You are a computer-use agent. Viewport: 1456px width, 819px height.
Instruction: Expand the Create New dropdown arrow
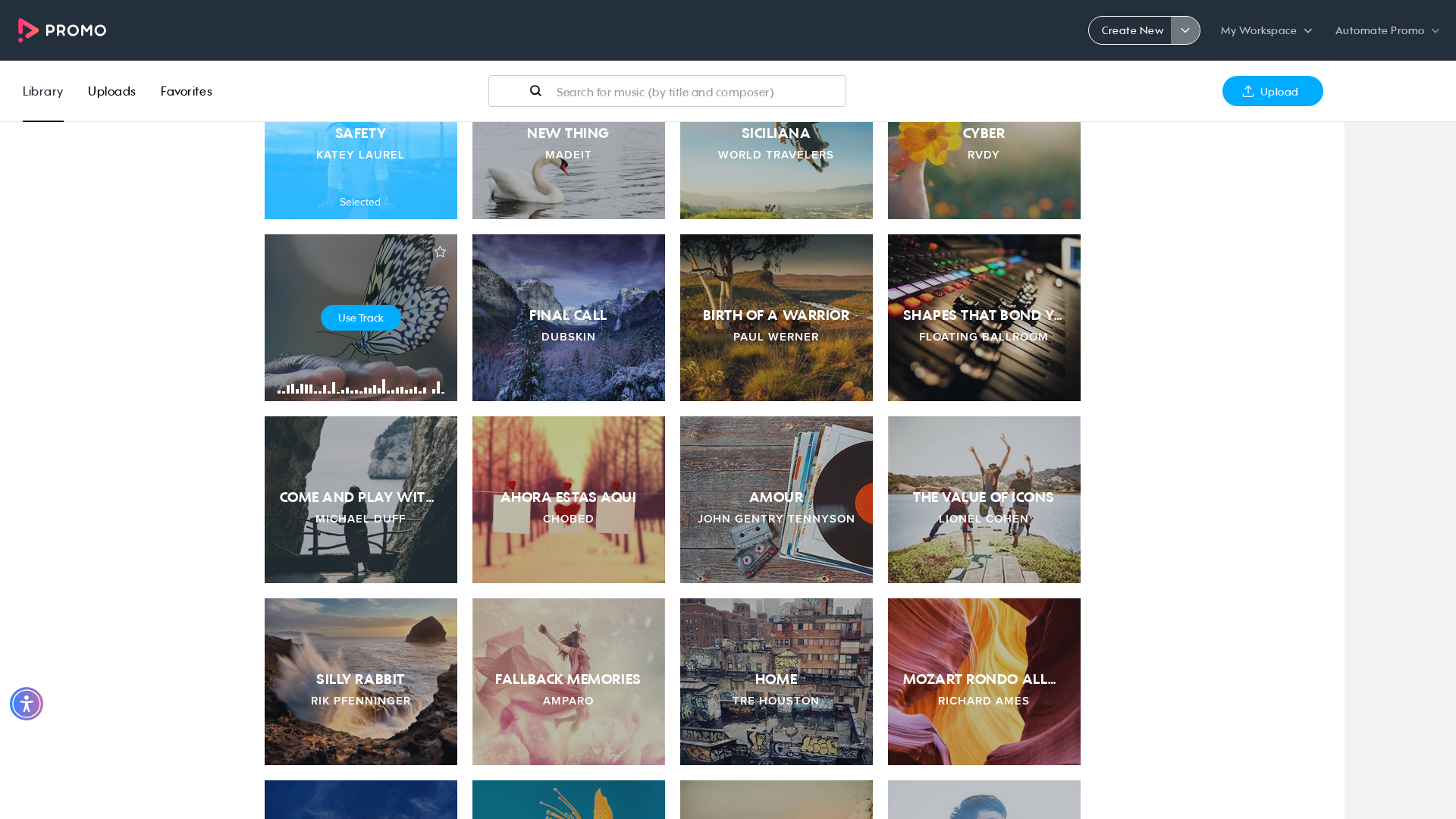(1185, 30)
